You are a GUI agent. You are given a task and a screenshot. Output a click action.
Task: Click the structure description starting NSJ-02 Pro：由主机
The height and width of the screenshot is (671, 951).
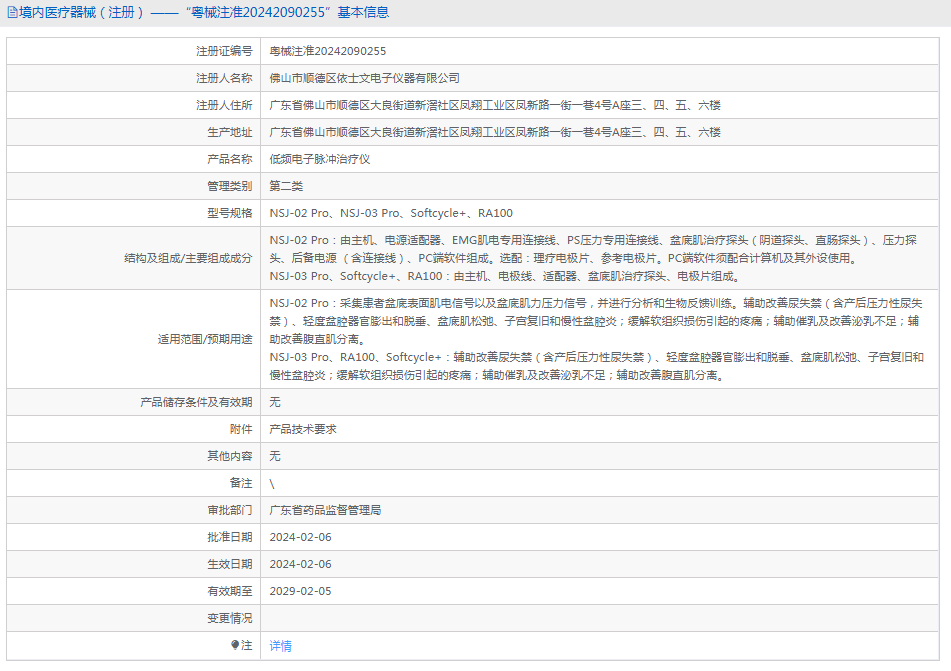click(593, 258)
